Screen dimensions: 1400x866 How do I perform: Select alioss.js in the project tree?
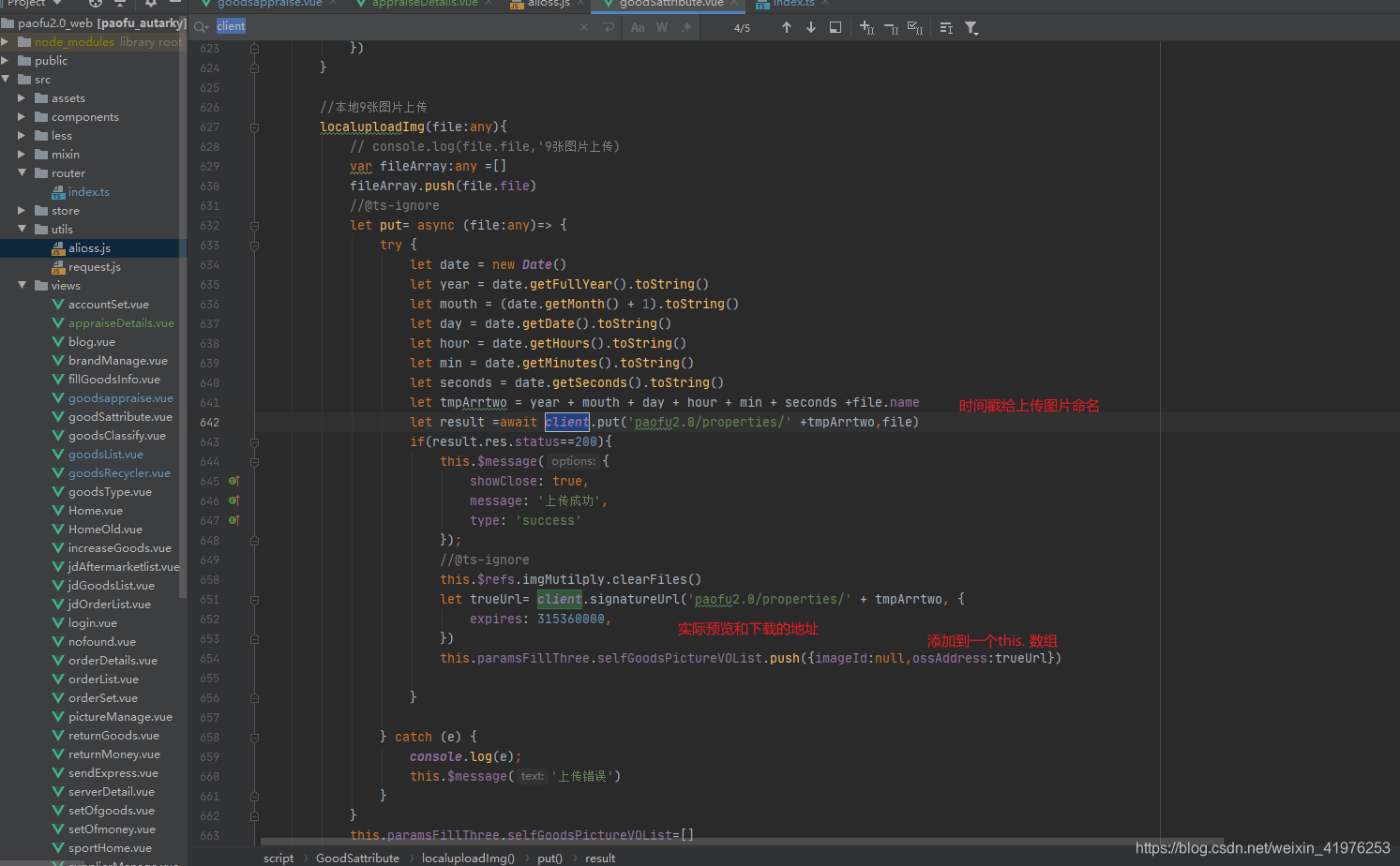(89, 247)
